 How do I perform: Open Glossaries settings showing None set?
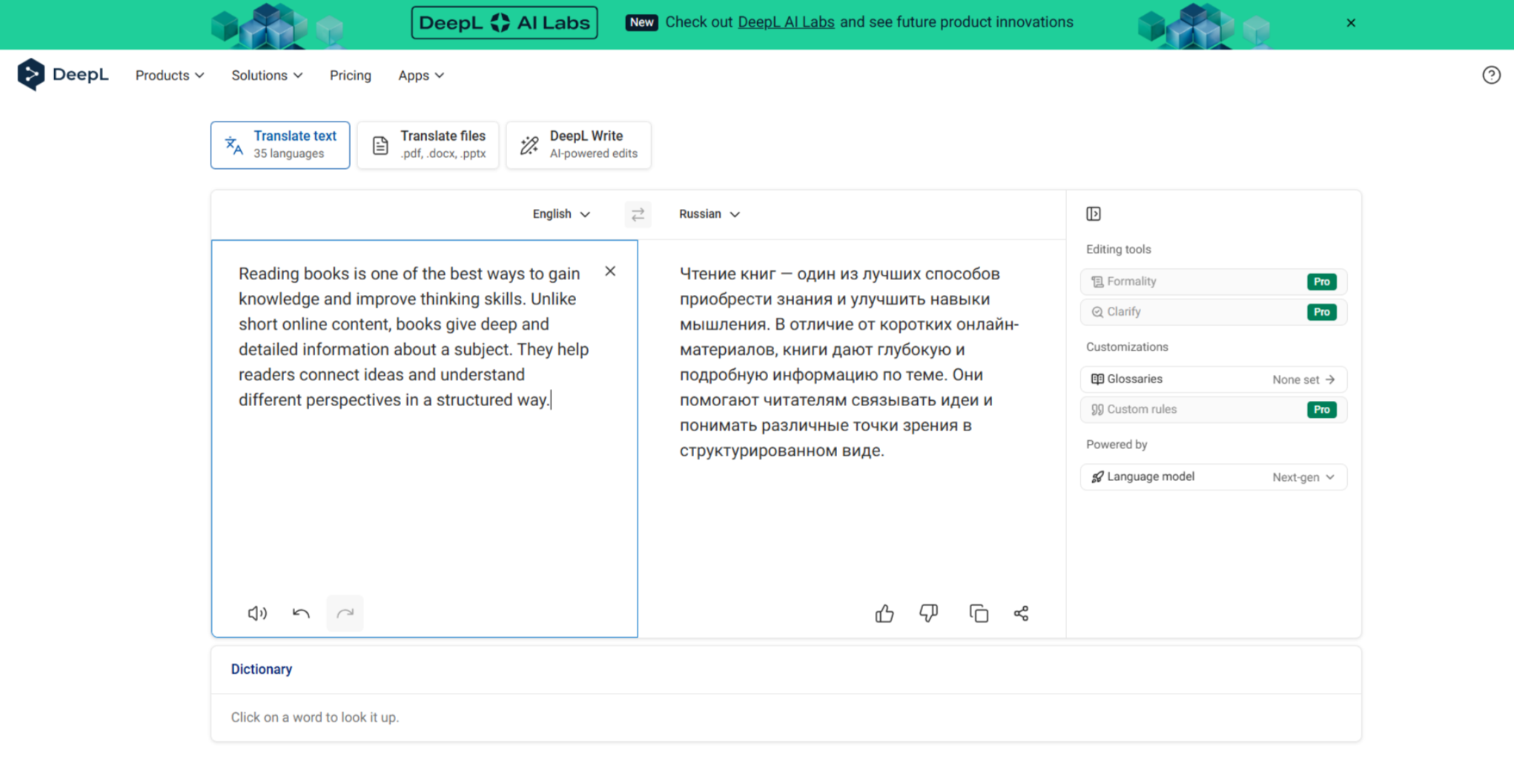[x=1214, y=379]
